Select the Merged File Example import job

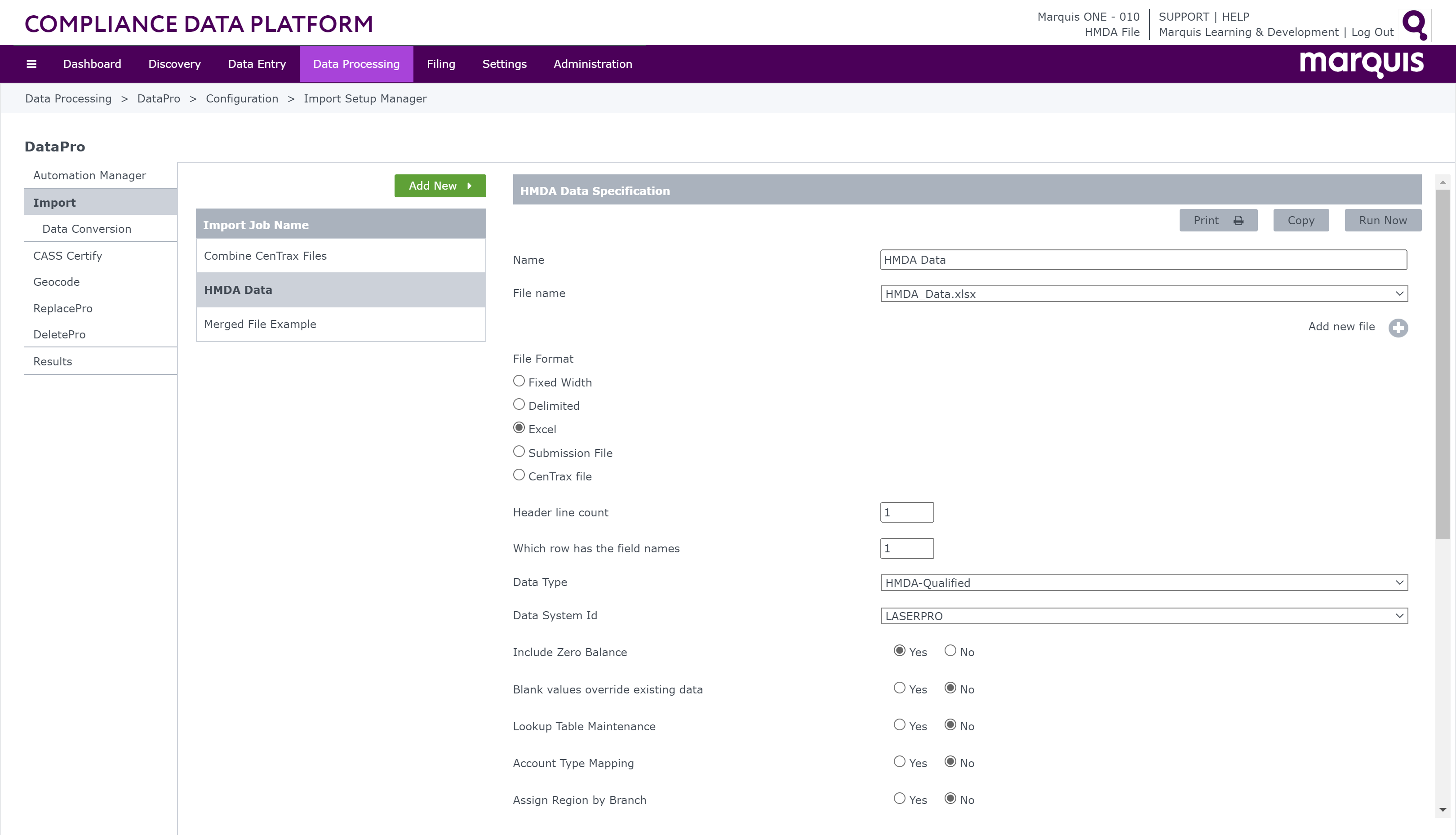pos(260,324)
